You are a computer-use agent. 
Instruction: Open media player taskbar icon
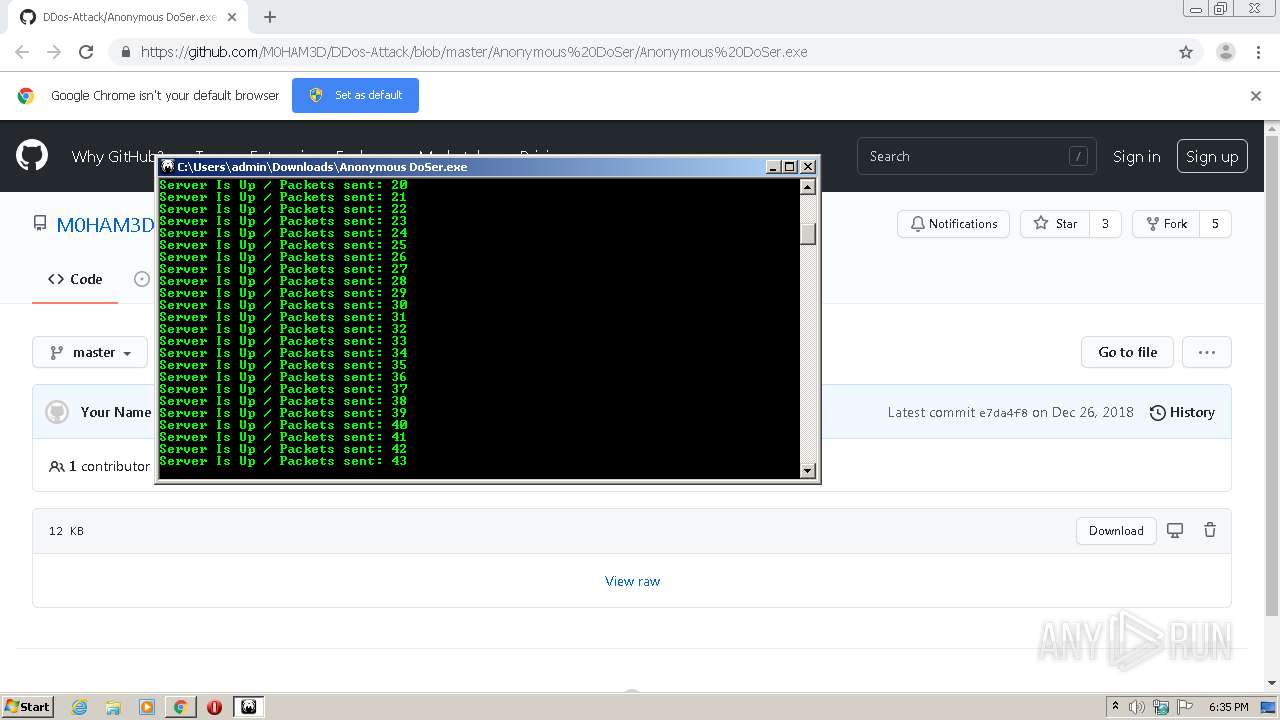[x=147, y=707]
